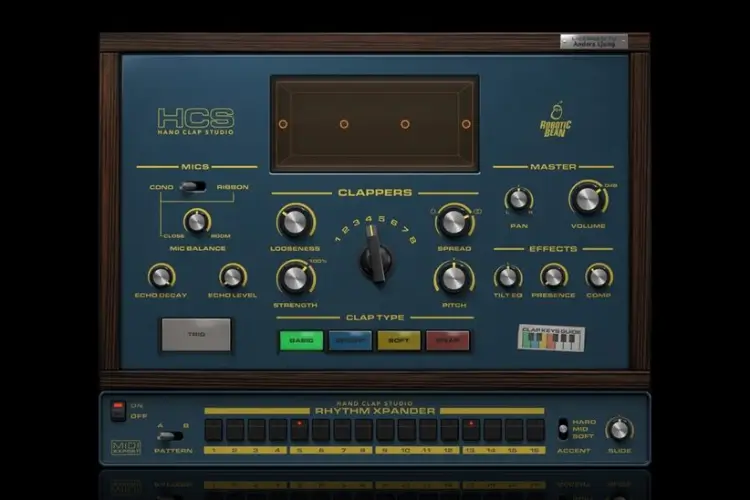Click the Echo Decay knob
The height and width of the screenshot is (500, 750).
point(161,277)
